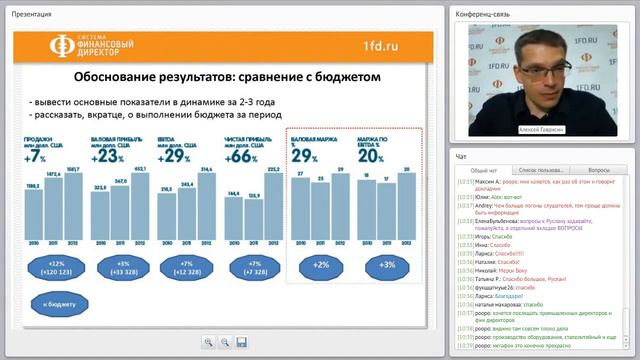
Task: Open the Список пользова... tab
Action: pos(540,170)
